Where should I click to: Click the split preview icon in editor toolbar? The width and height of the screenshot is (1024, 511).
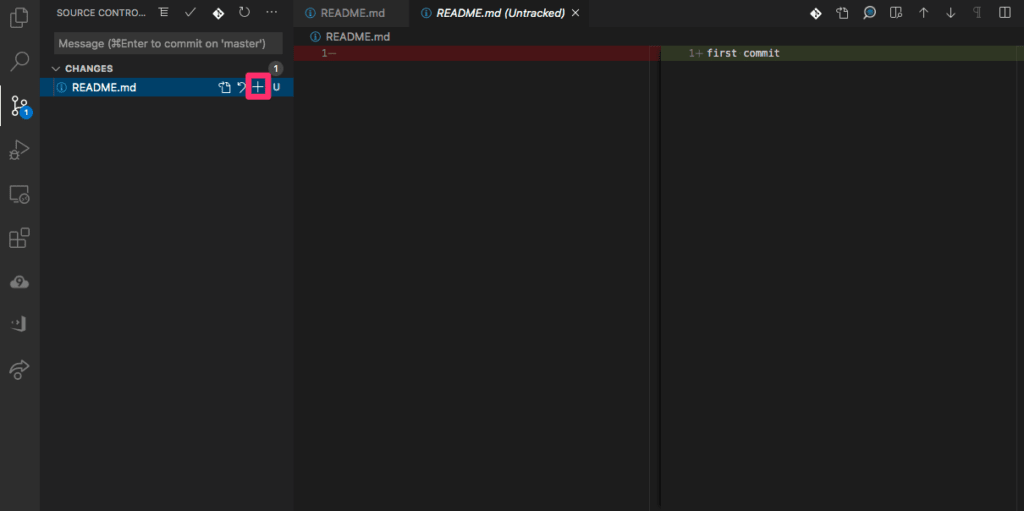[x=896, y=13]
